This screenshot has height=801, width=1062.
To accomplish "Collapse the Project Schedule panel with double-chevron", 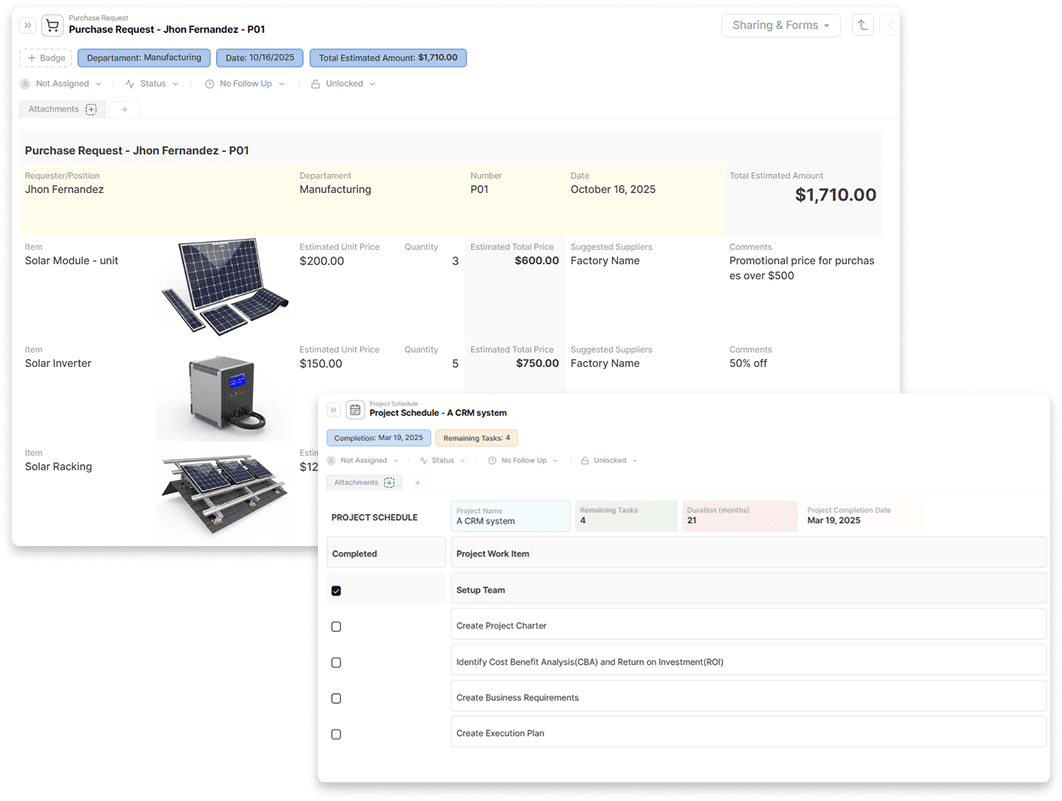I will pos(334,409).
